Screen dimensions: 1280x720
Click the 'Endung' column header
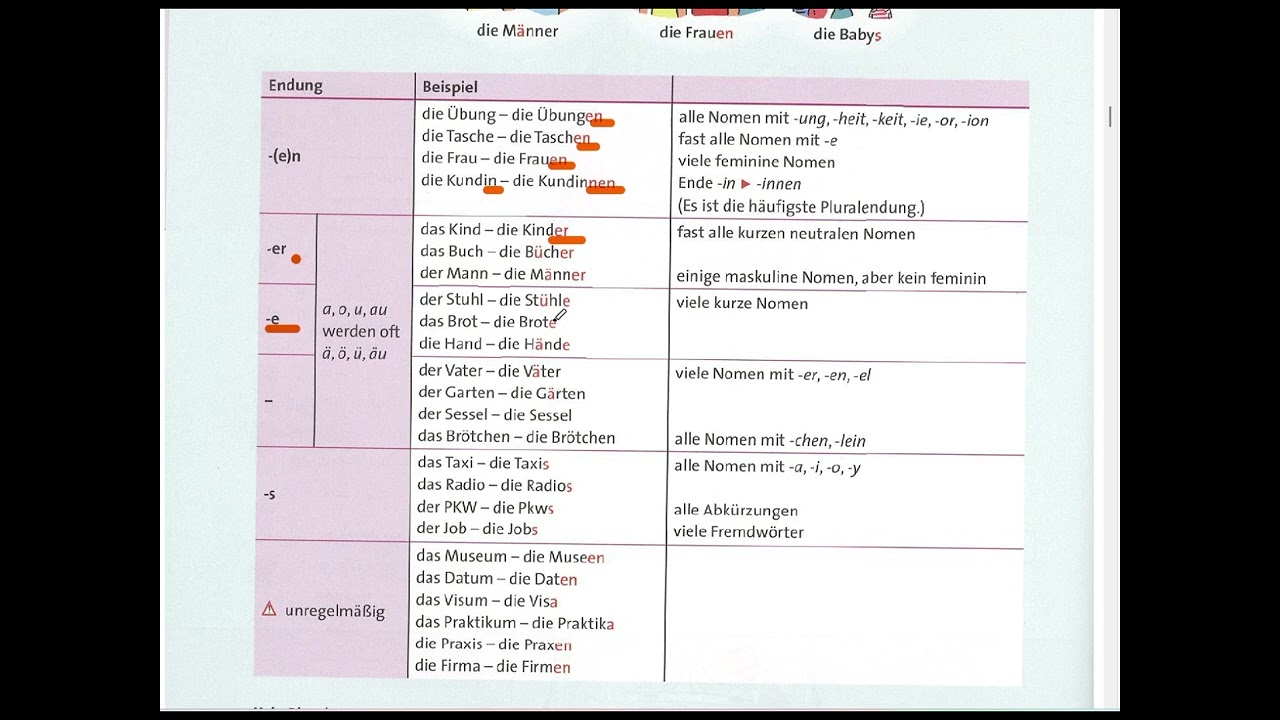295,86
